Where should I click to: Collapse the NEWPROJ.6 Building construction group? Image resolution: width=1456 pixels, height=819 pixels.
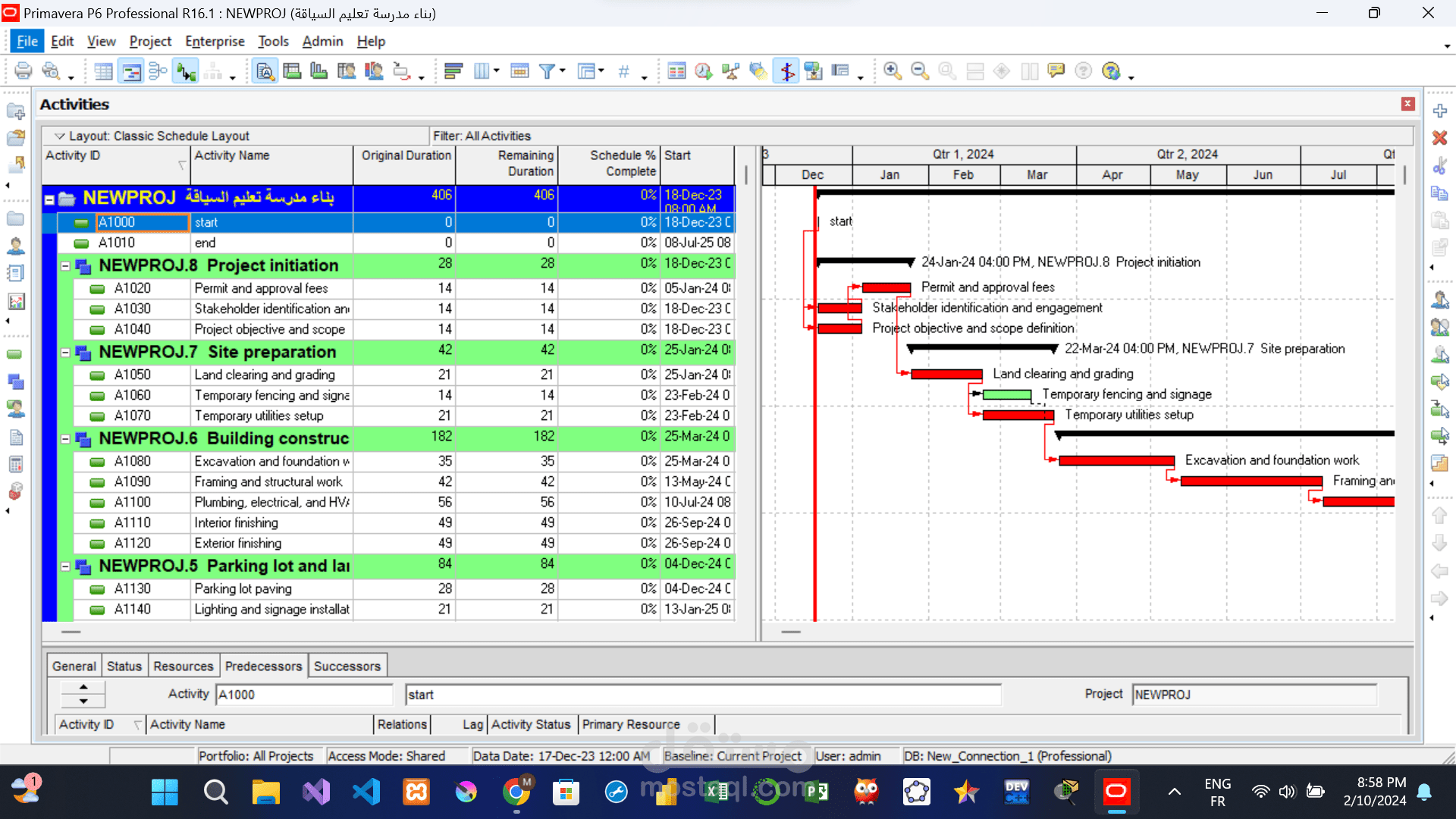coord(65,439)
